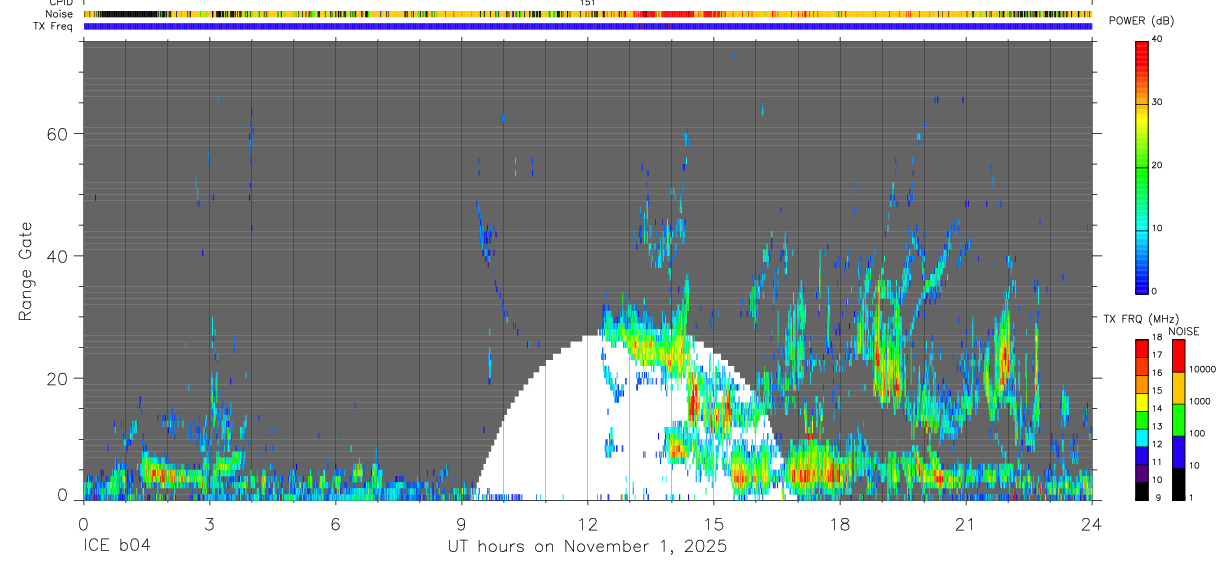Click the "100" tick on the NOISE legend
This screenshot has height=567, width=1228.
coord(1196,434)
